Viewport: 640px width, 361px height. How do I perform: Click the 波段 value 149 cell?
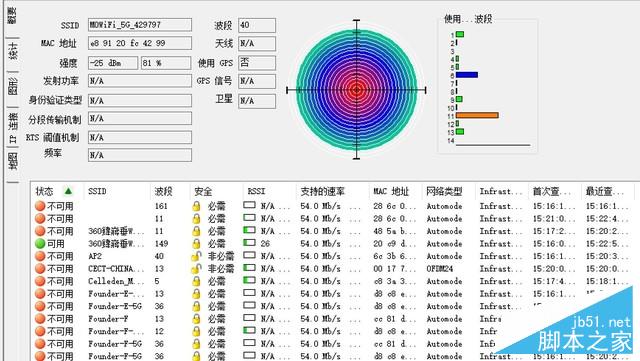[161, 244]
